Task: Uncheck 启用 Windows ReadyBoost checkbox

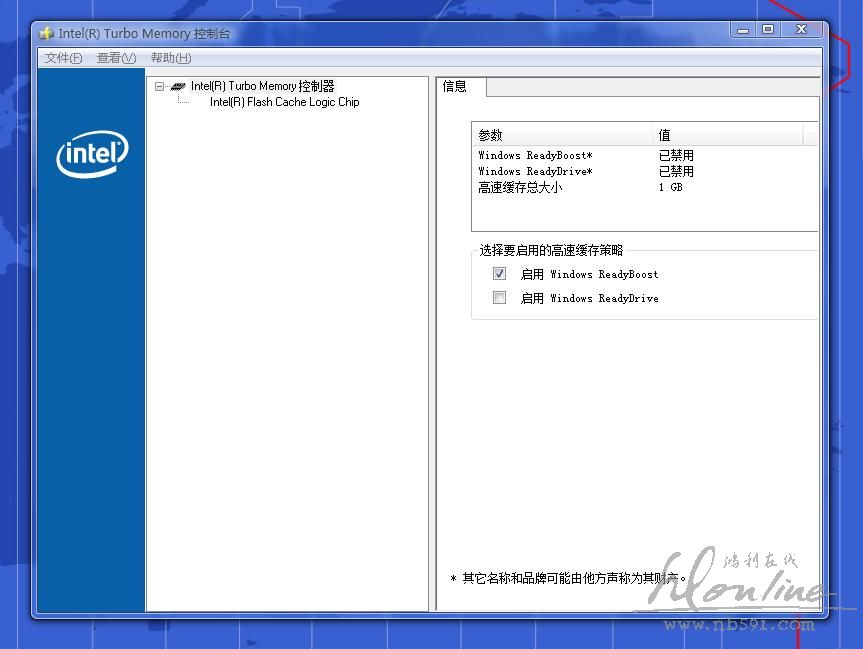Action: (499, 274)
